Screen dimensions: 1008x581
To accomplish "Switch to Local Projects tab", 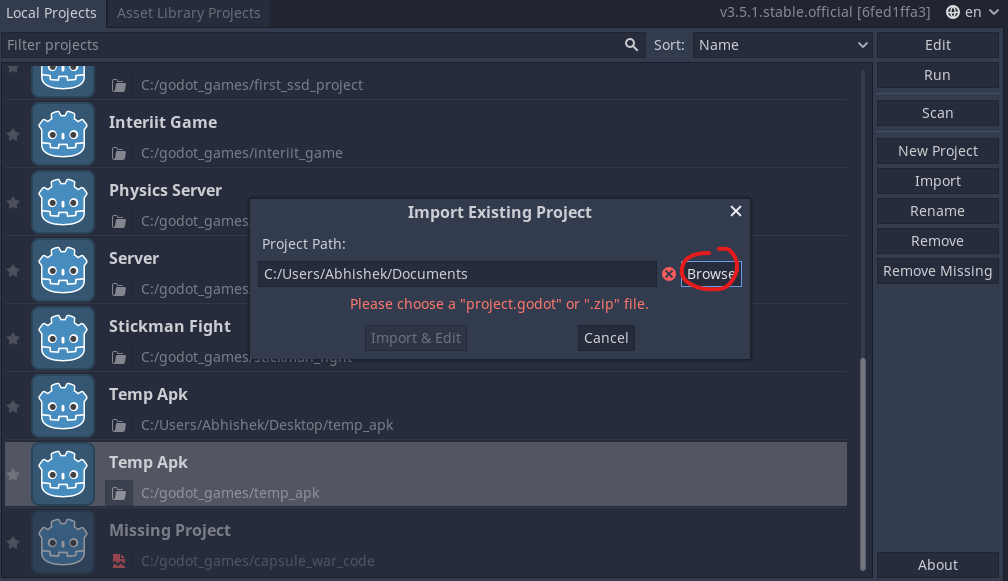I will (51, 13).
